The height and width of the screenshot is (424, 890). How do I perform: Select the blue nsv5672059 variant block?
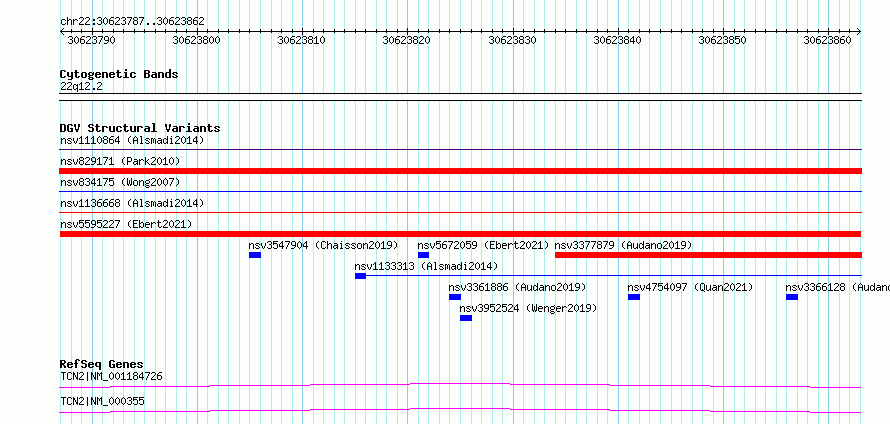[x=423, y=255]
